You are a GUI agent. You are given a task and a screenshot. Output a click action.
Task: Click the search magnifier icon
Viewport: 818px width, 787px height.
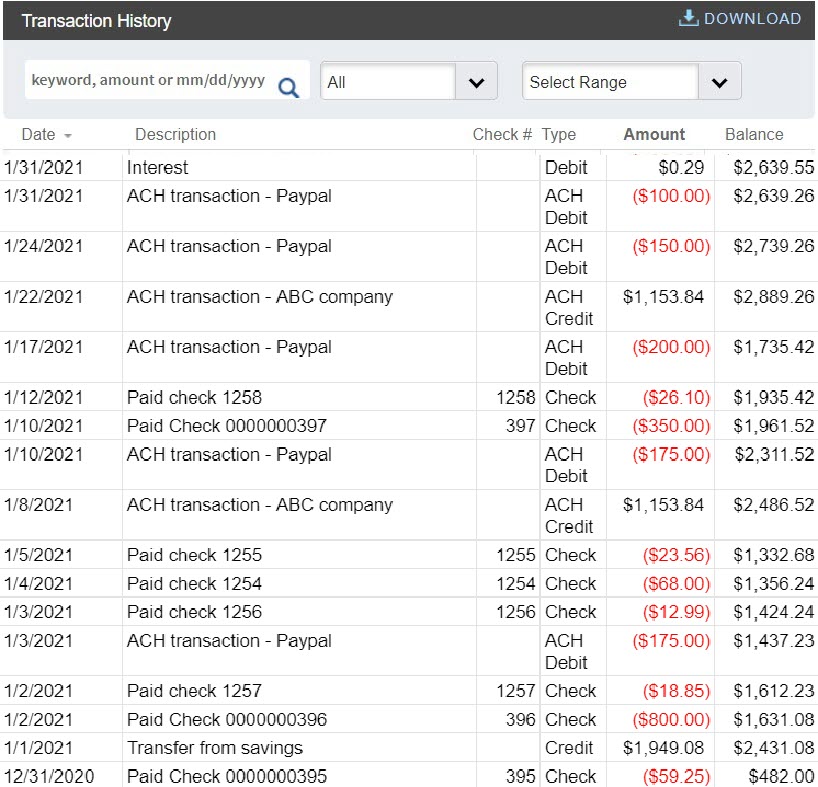click(288, 87)
